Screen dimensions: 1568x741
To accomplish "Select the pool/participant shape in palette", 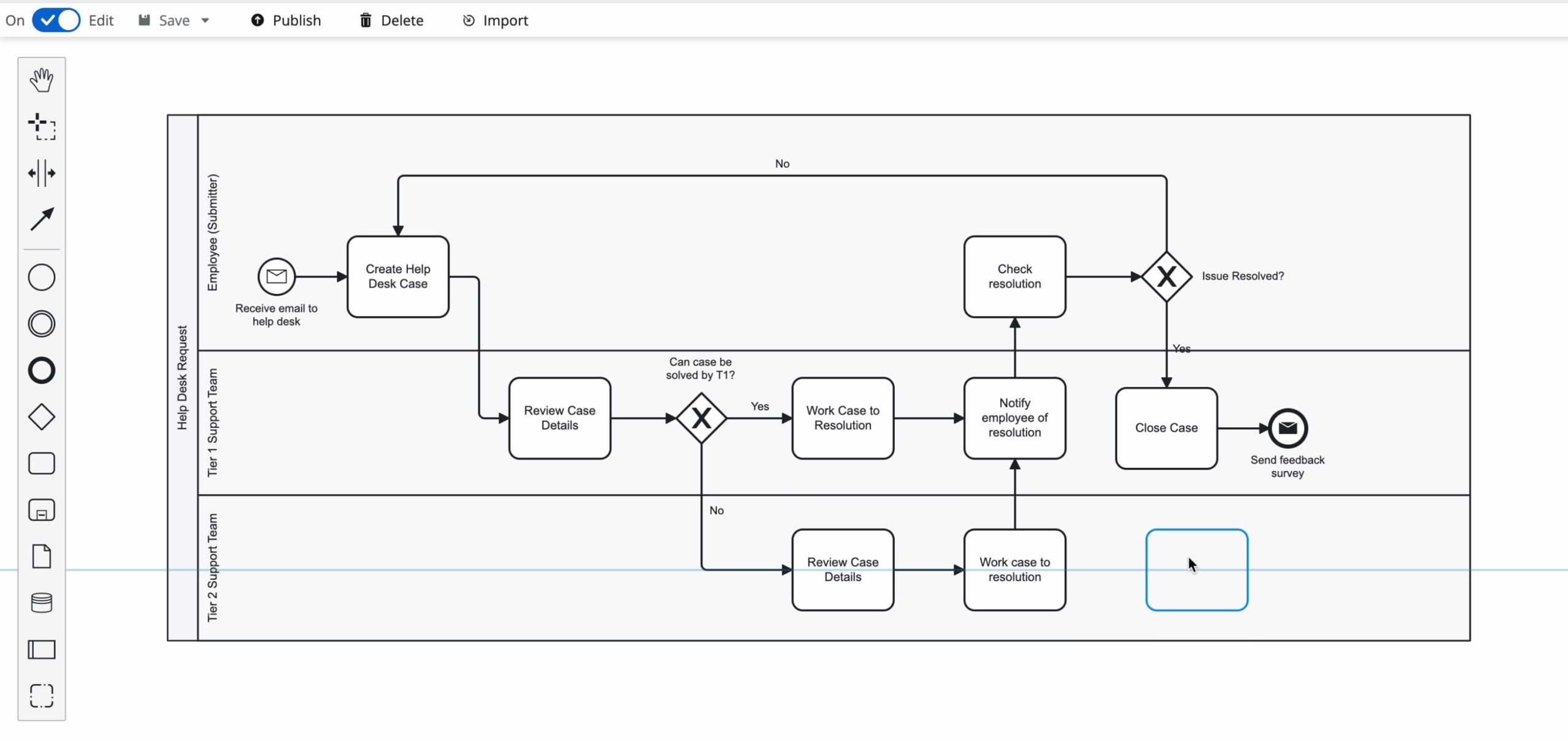I will pos(42,649).
